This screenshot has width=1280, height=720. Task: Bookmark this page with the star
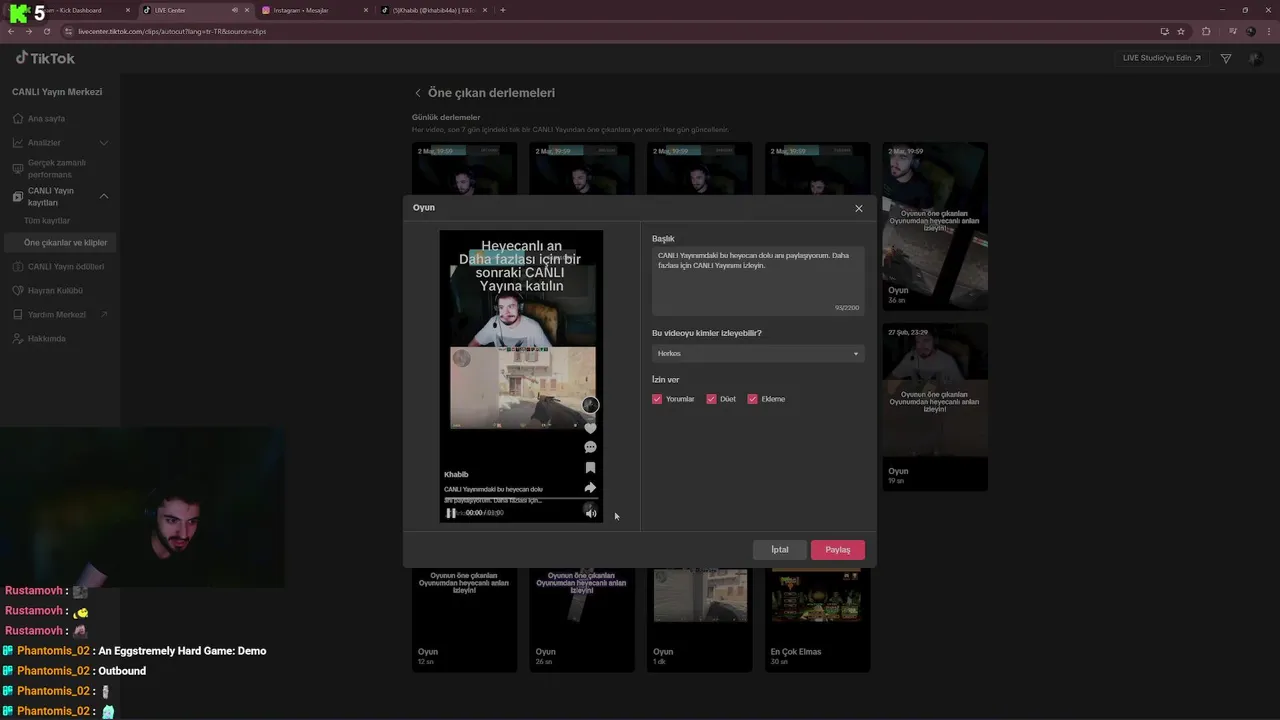pos(1181,31)
